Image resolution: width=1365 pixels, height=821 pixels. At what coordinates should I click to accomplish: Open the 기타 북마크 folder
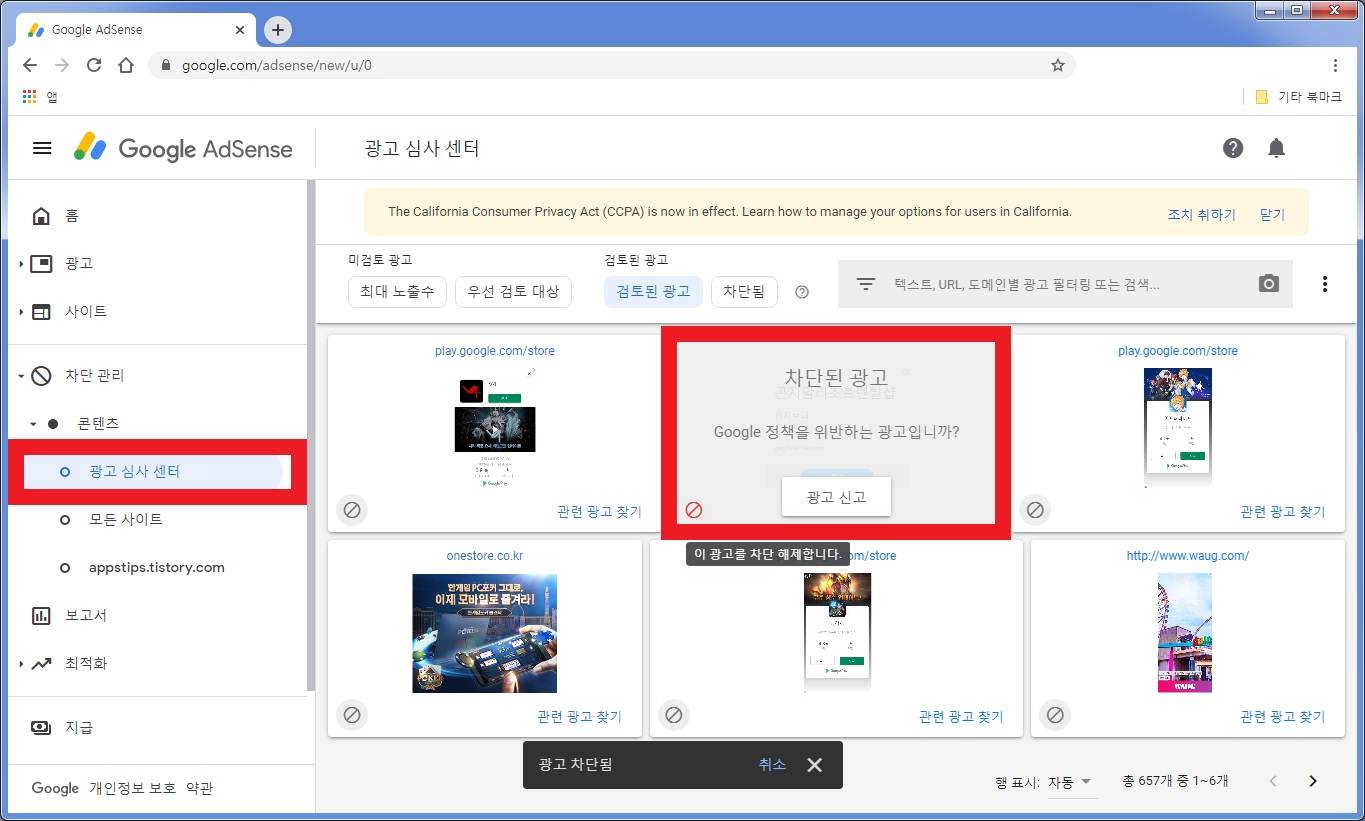[x=1298, y=97]
